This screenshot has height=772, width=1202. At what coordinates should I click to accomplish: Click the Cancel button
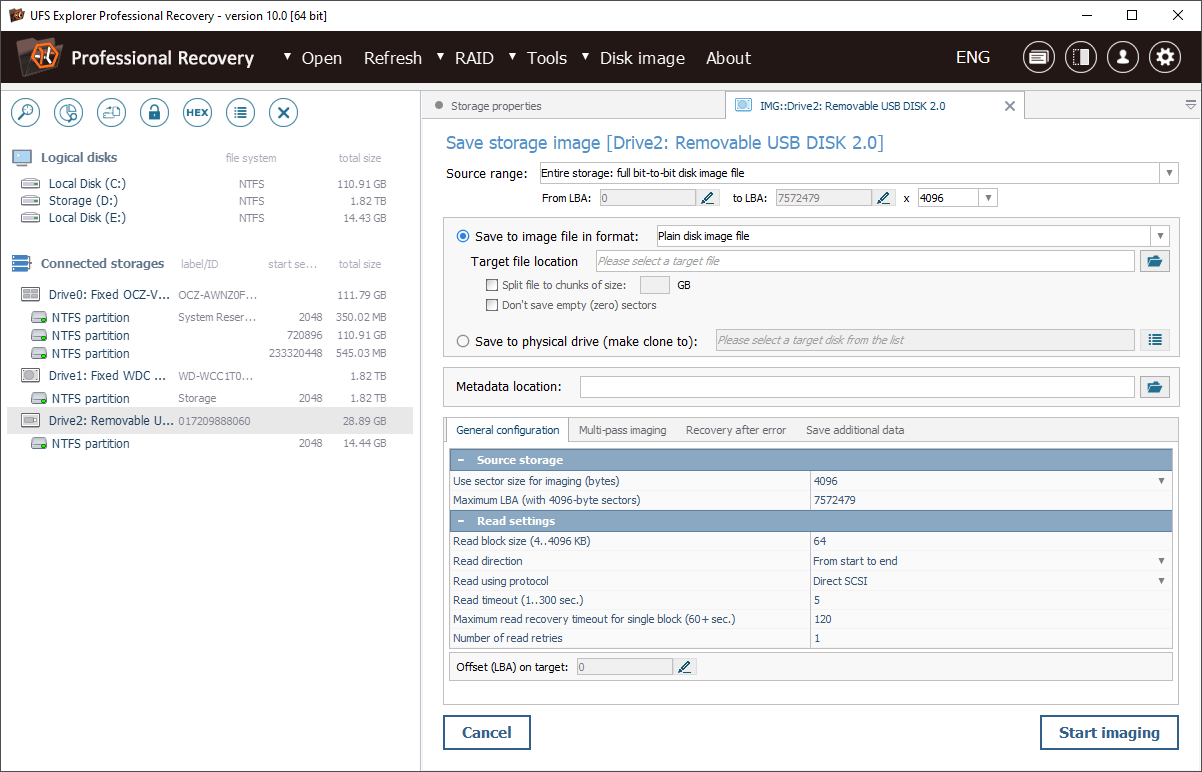click(x=487, y=732)
